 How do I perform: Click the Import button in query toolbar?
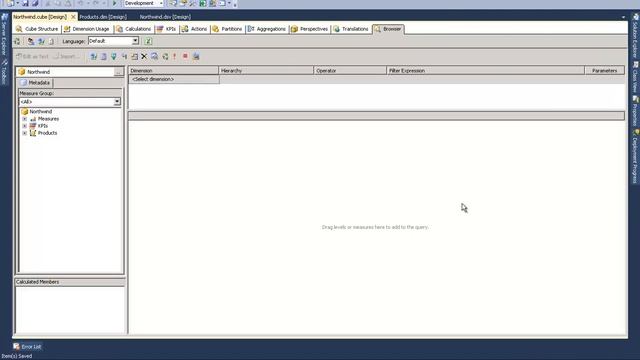tap(65, 56)
